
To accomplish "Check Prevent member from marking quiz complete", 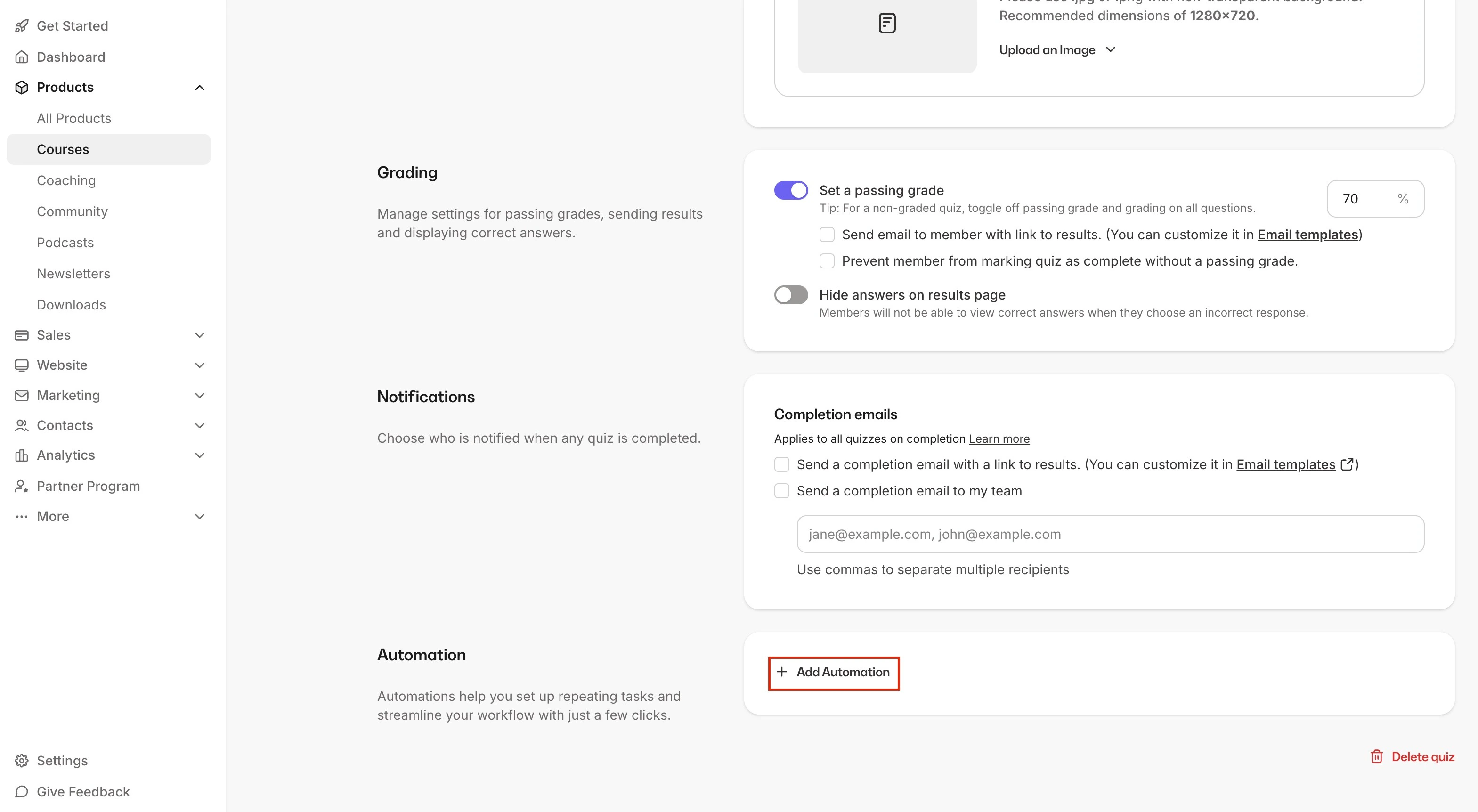I will point(826,261).
